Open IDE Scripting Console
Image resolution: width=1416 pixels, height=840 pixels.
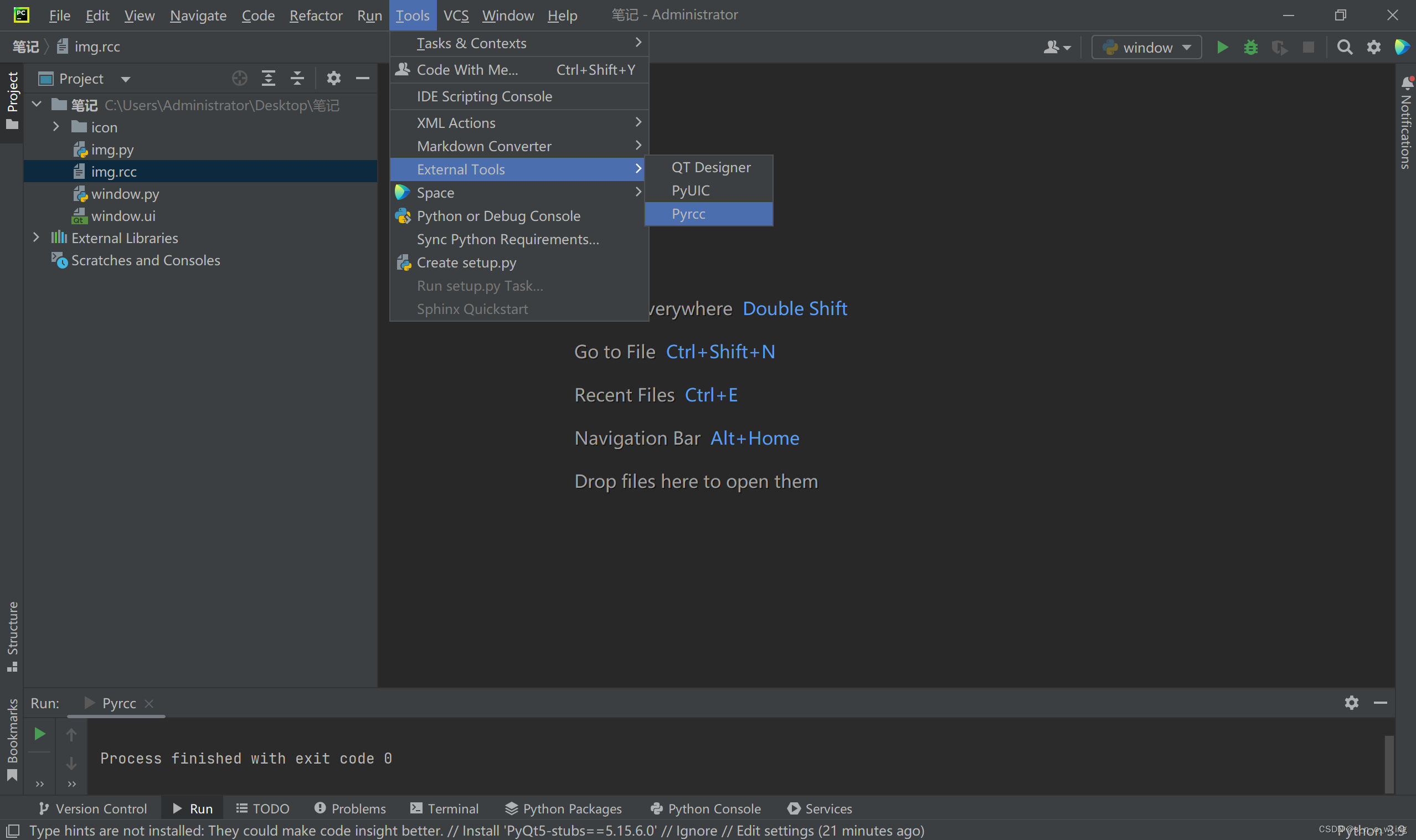click(519, 96)
